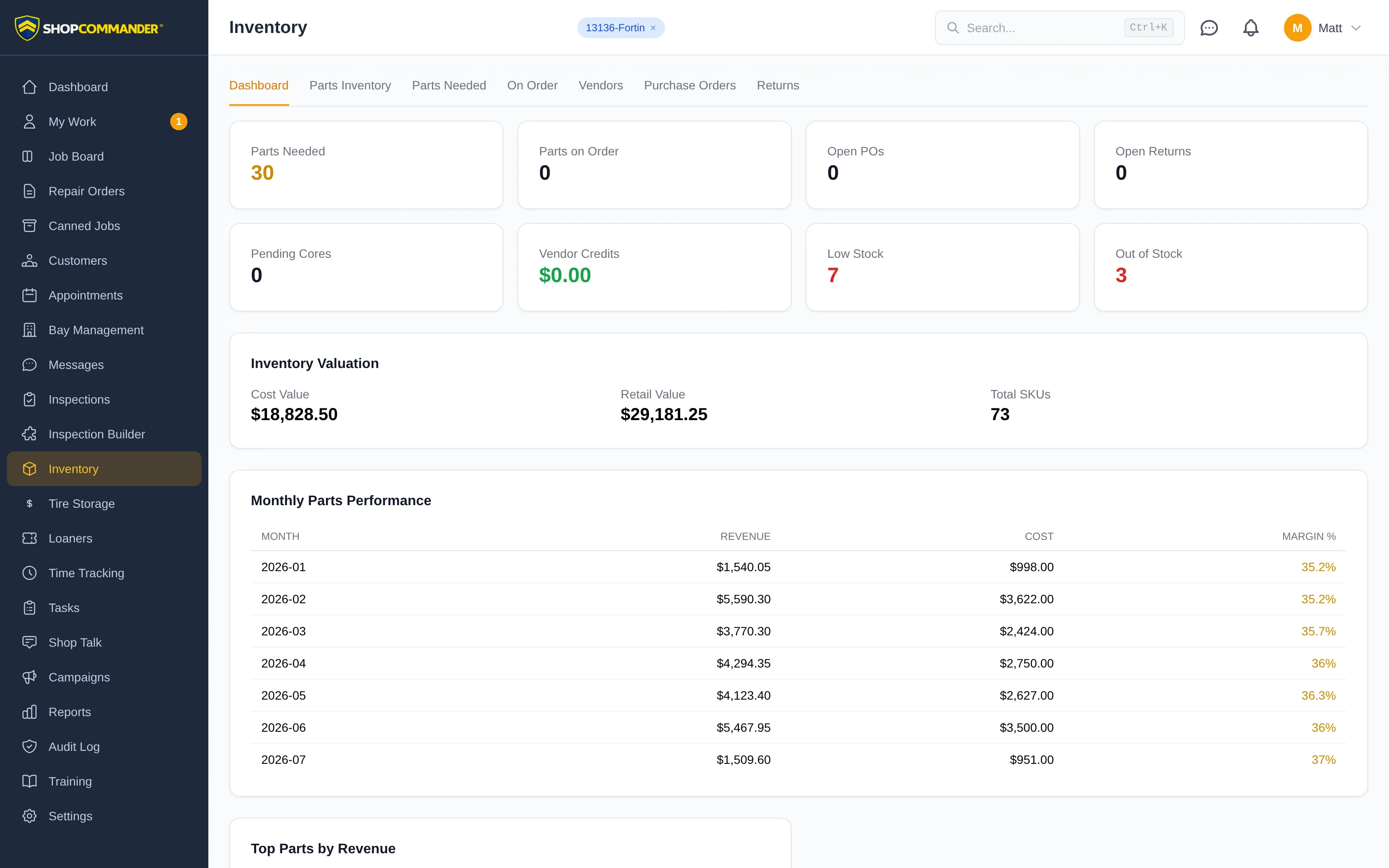
Task: Open Campaigns megaphone icon
Action: pos(29,677)
